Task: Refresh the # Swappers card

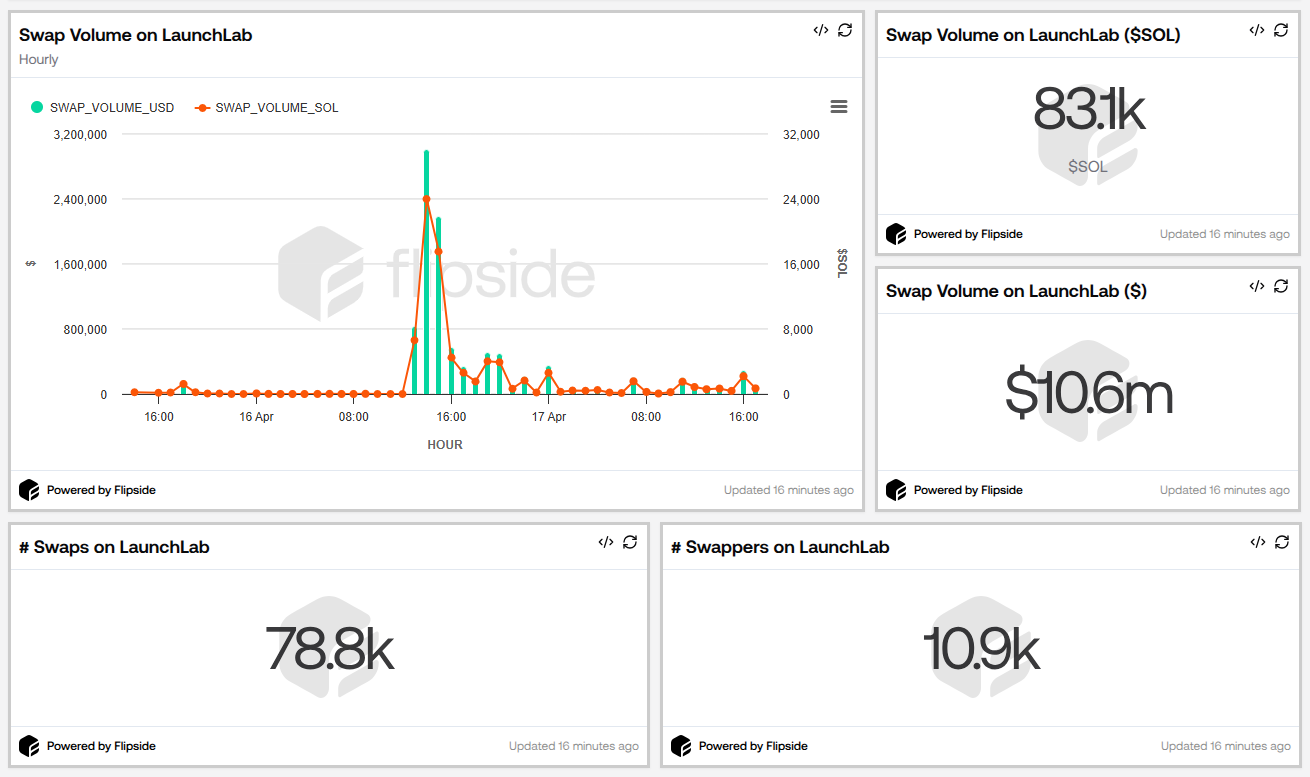Action: tap(1282, 542)
